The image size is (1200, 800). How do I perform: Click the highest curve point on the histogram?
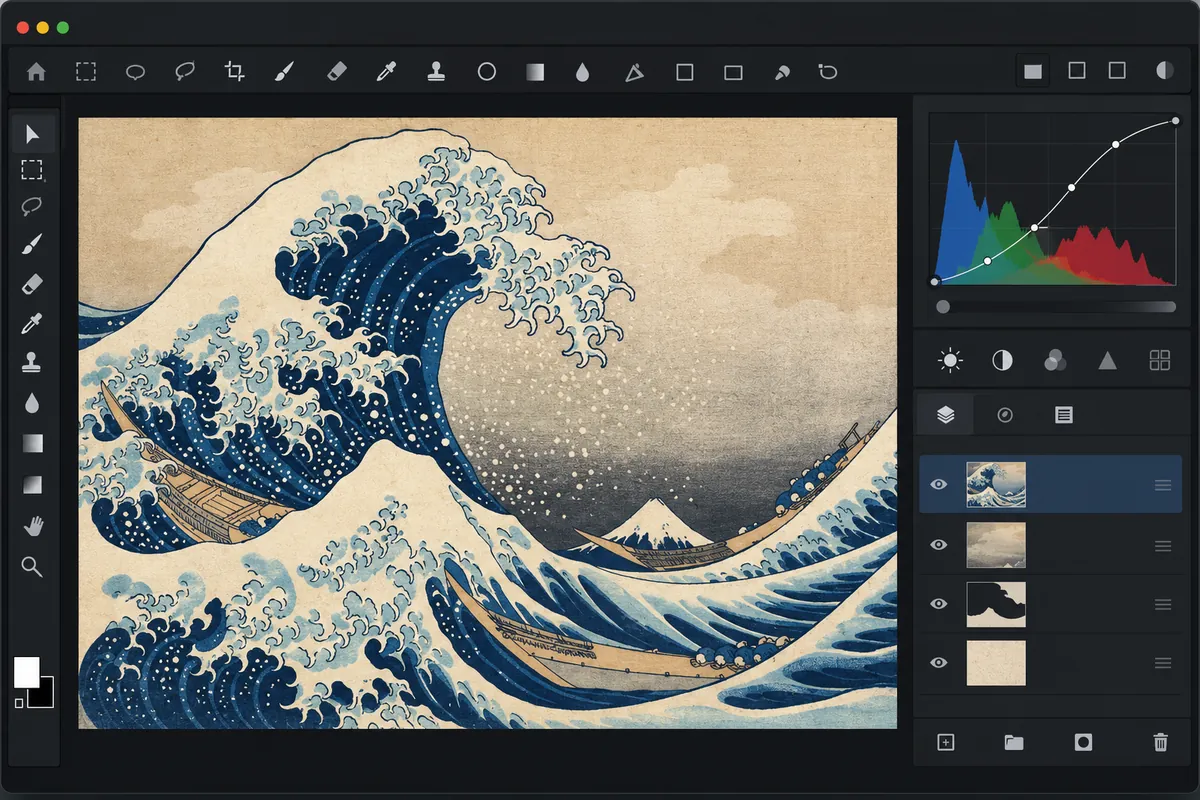pos(1176,121)
